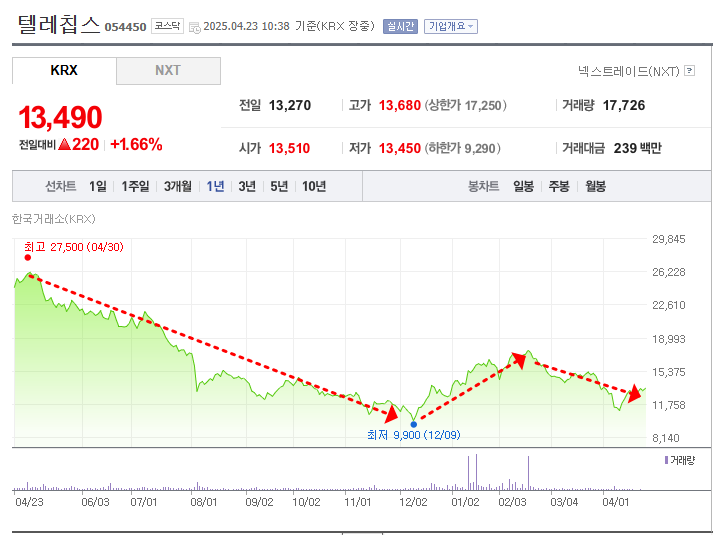Switch to the 일봉 daily candle chart
The image size is (713, 535).
(523, 186)
